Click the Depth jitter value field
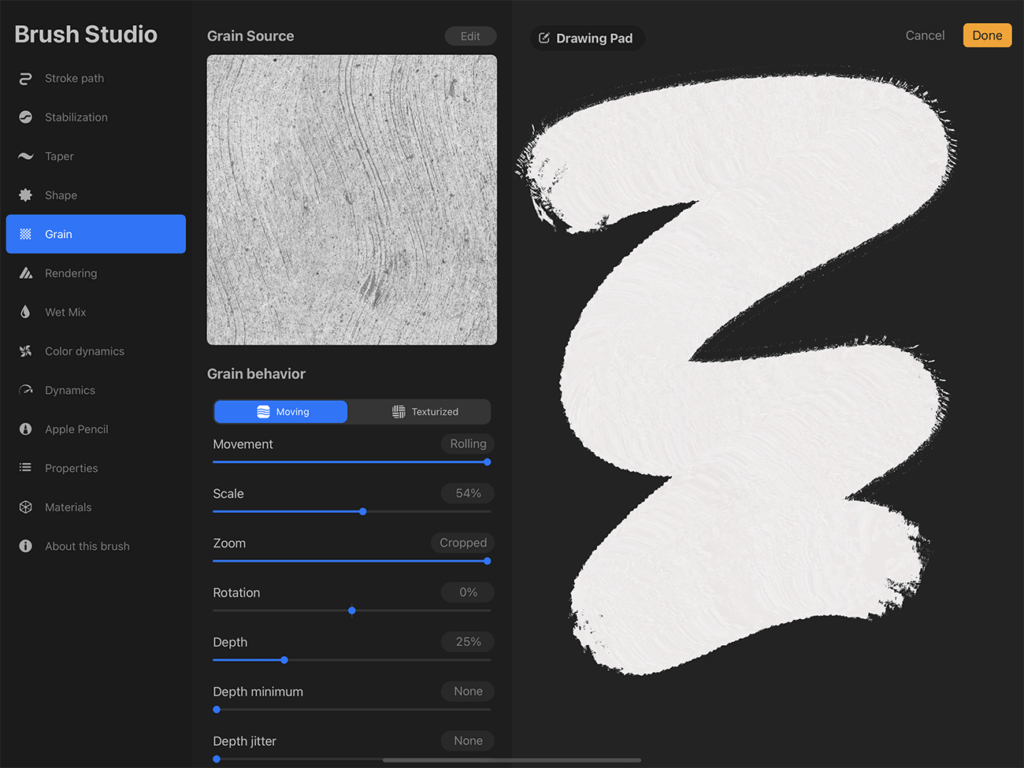1024x768 pixels. click(x=468, y=741)
